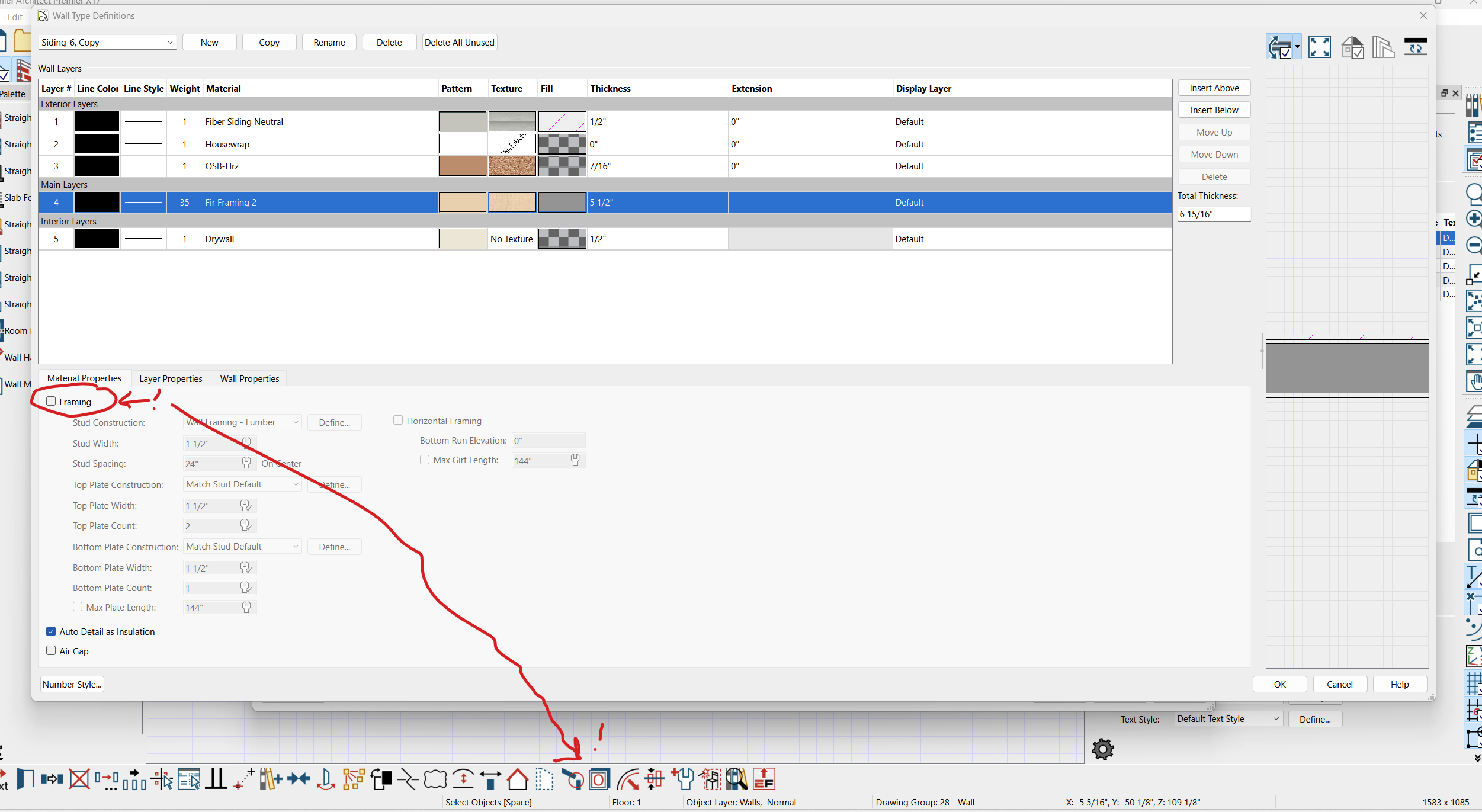Open the Wall Properties tab
1482x812 pixels.
click(x=249, y=379)
